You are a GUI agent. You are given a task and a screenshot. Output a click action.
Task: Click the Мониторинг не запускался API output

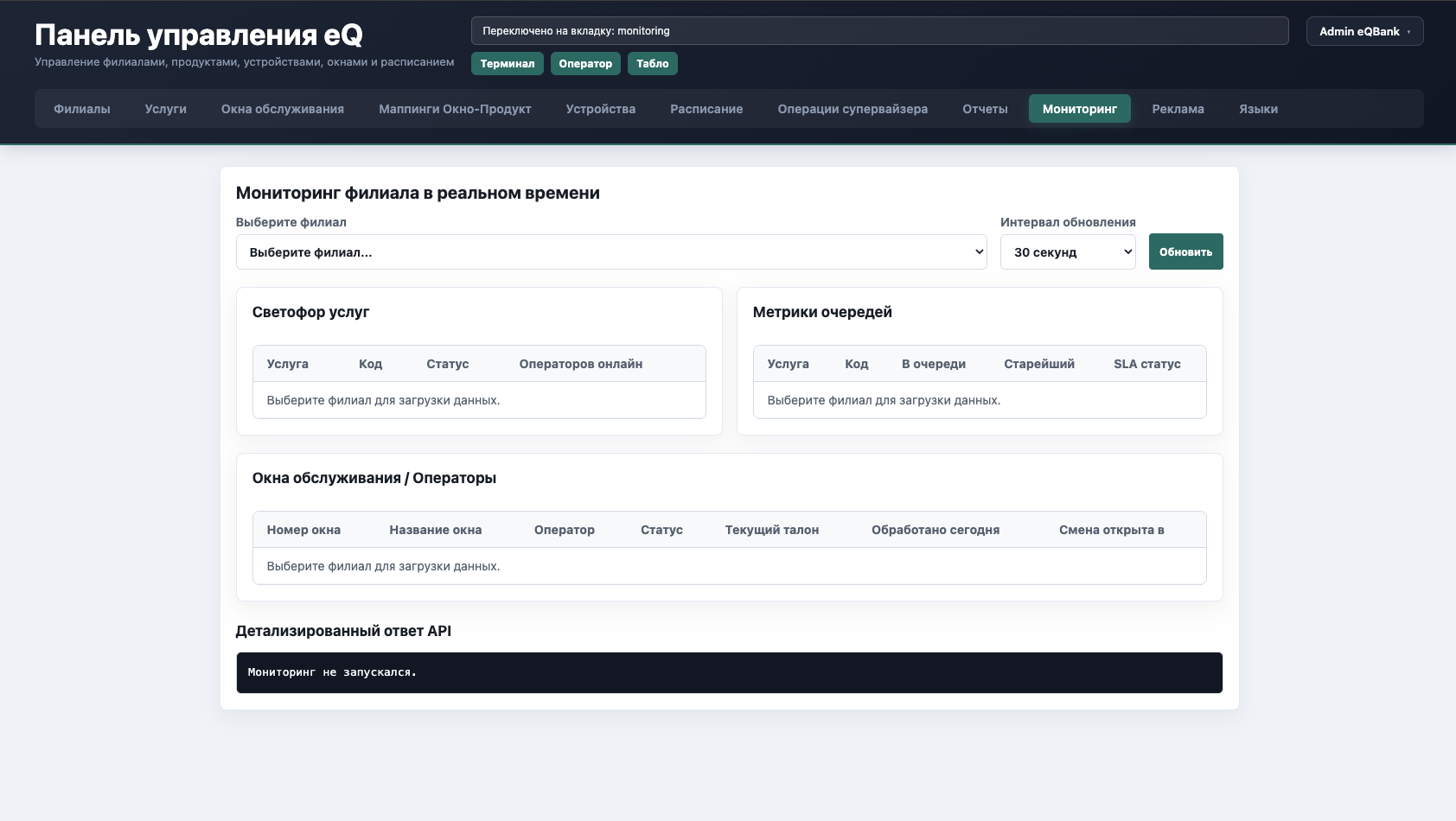point(729,672)
